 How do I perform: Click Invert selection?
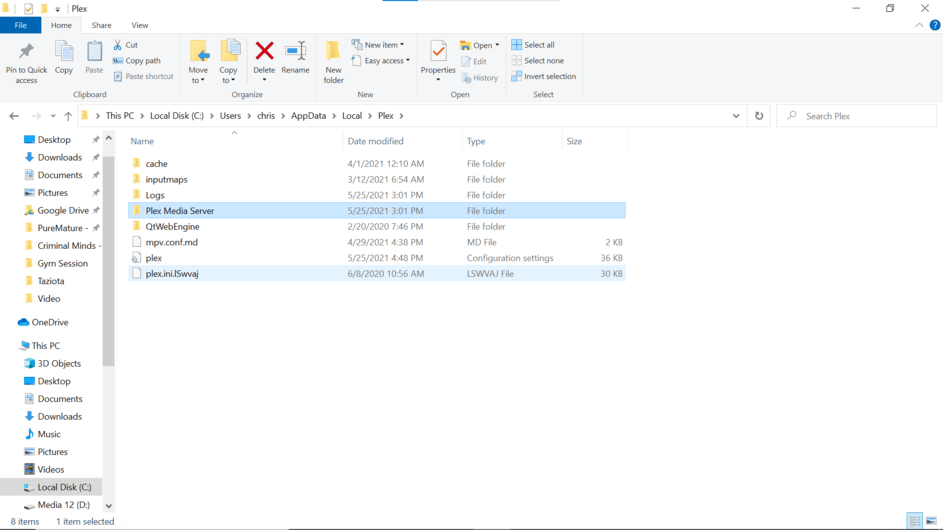544,76
